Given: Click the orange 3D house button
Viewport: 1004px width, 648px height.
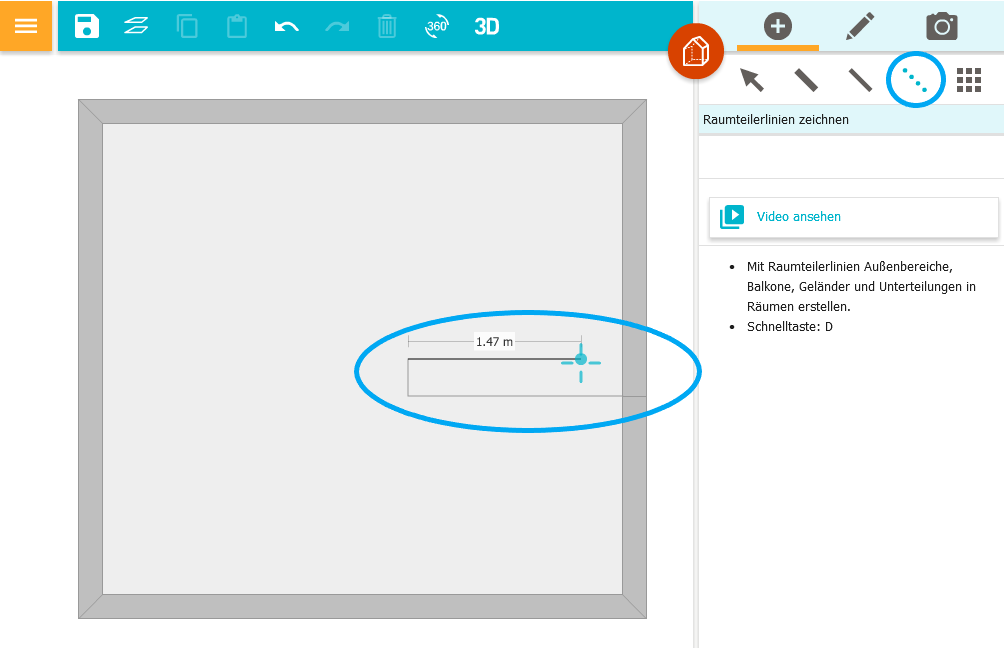Looking at the screenshot, I should pyautogui.click(x=695, y=52).
